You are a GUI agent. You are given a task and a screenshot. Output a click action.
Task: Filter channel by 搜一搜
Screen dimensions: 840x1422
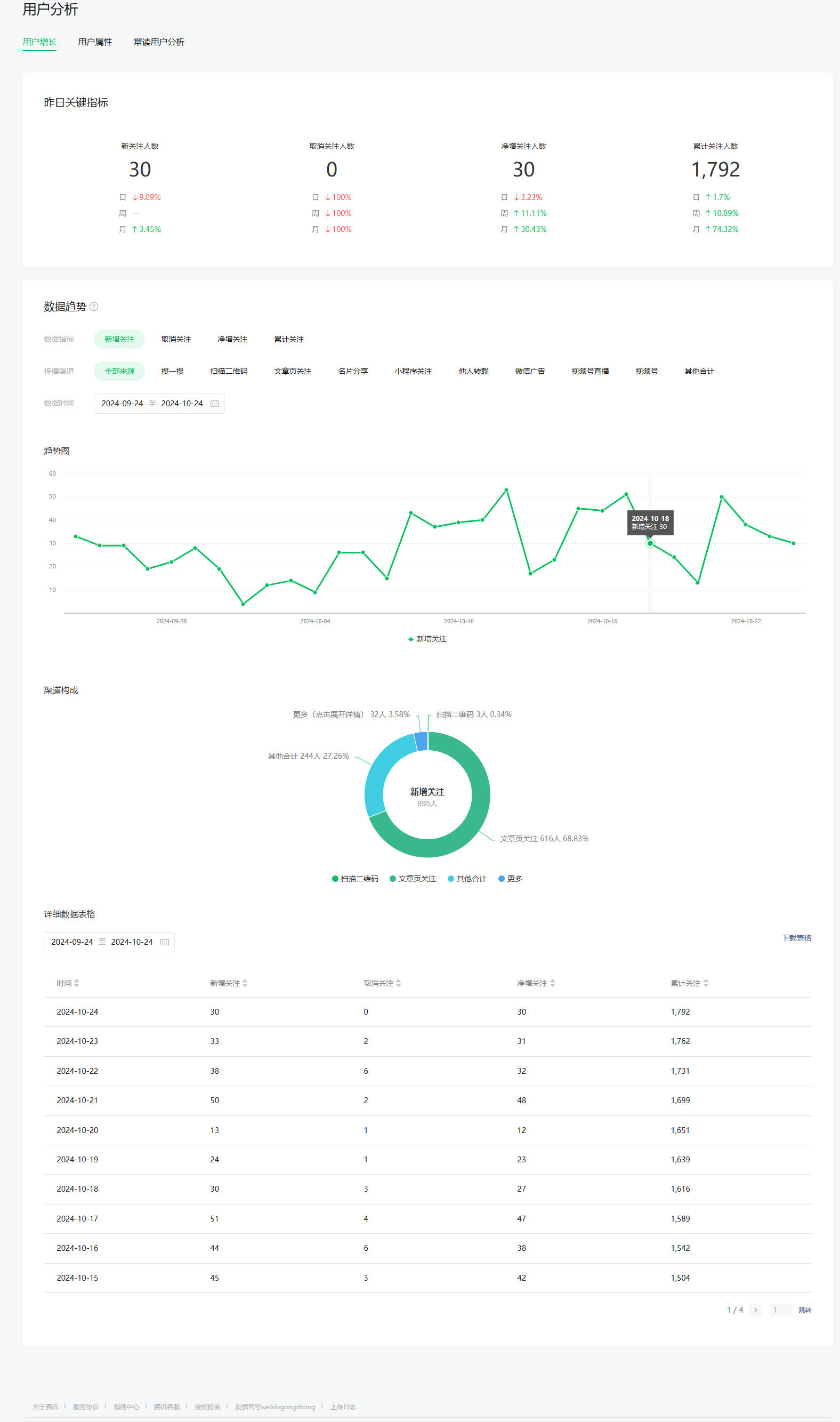tap(173, 371)
